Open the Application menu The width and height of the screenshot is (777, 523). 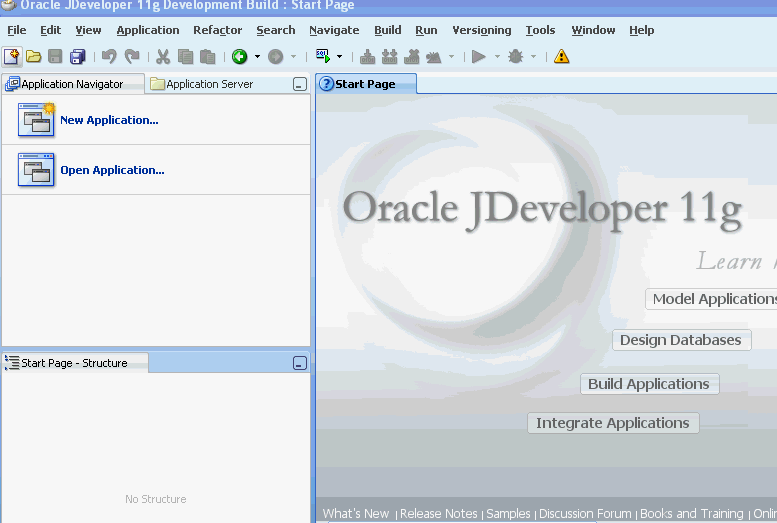tap(148, 30)
